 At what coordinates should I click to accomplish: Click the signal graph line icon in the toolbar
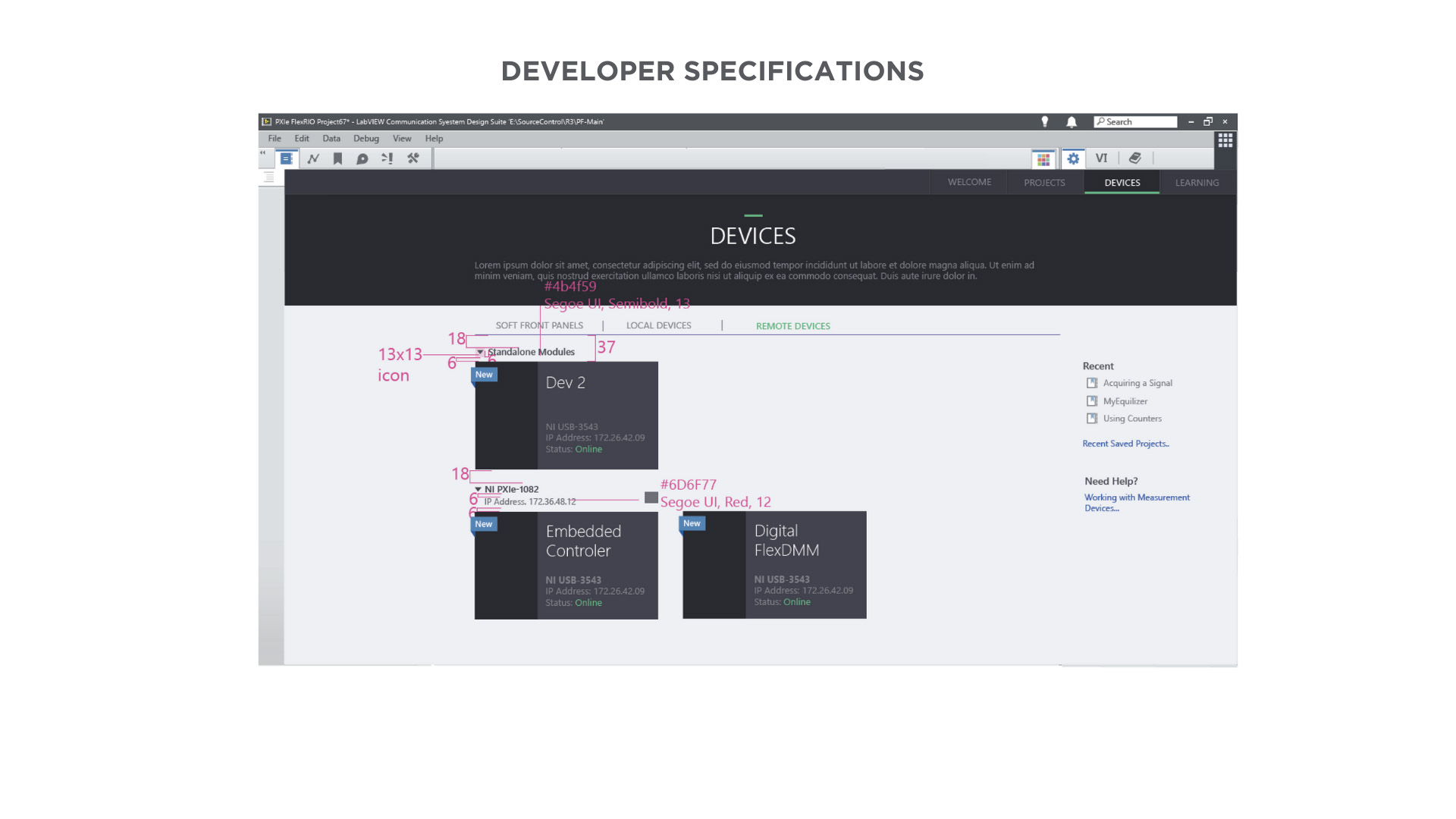[313, 158]
